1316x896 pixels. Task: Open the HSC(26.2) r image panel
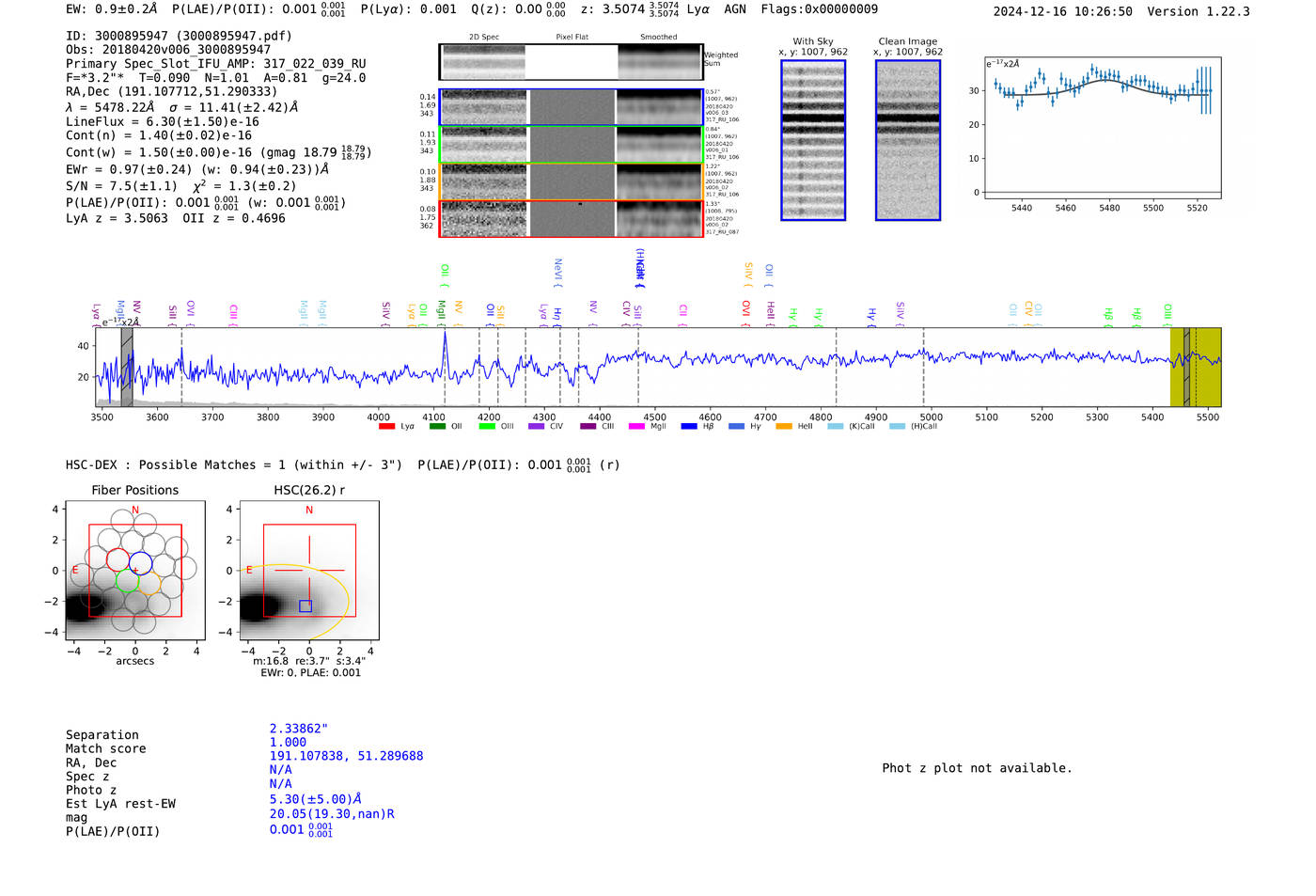(309, 570)
